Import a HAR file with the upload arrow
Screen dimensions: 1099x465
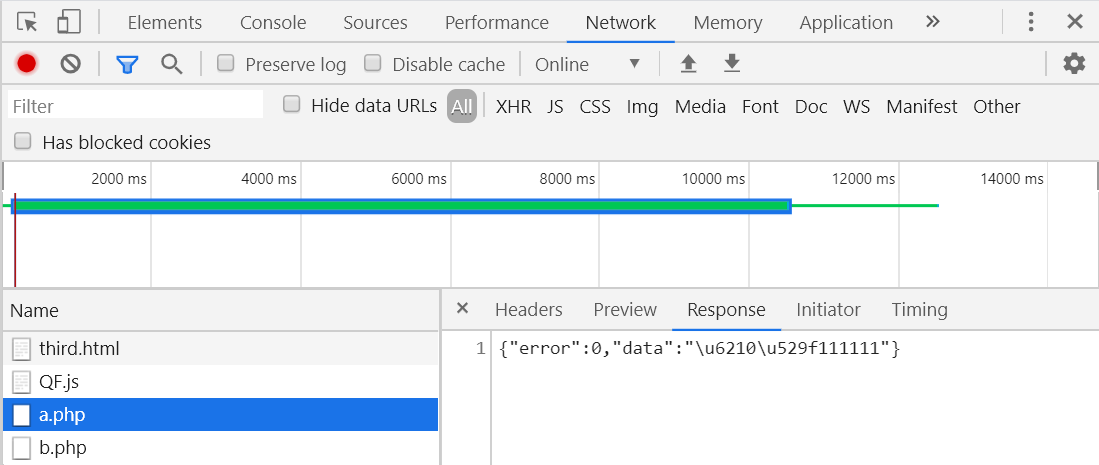[x=689, y=65]
